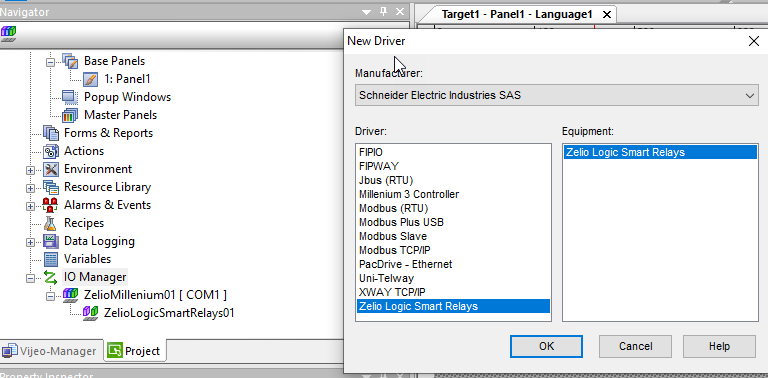Click the Popup Windows icon

tap(70, 97)
